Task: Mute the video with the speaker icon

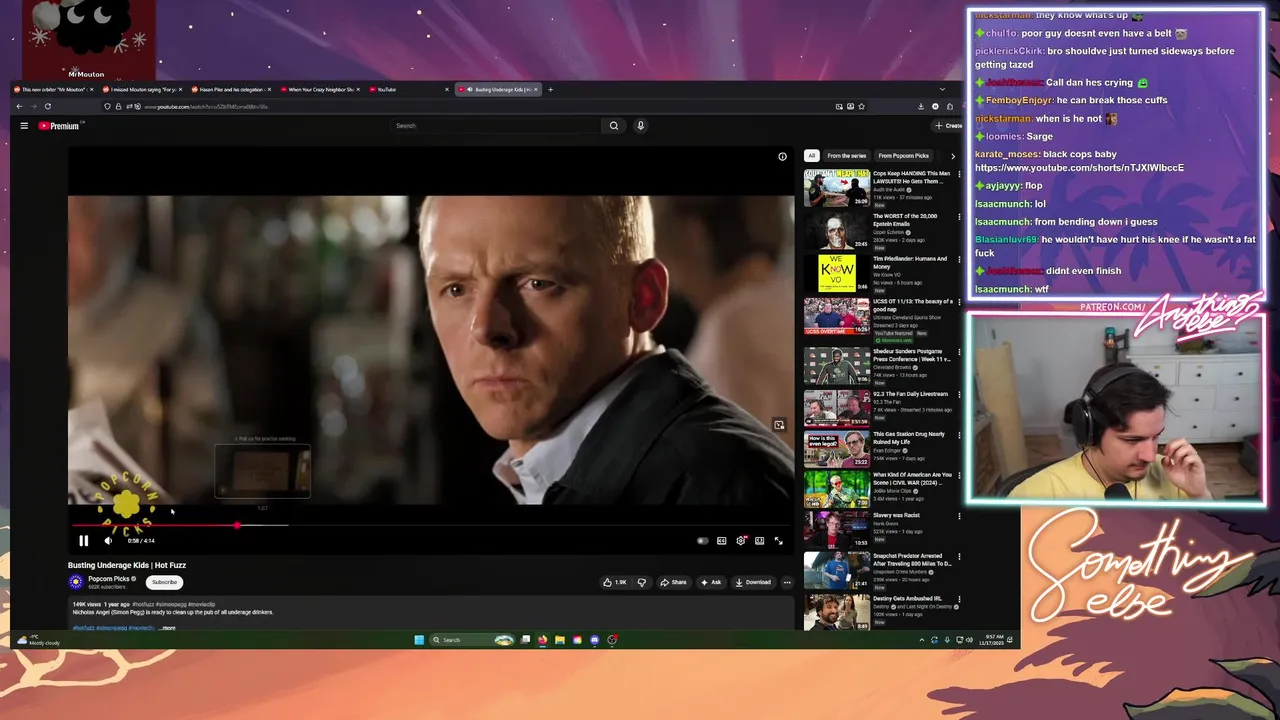Action: point(108,541)
